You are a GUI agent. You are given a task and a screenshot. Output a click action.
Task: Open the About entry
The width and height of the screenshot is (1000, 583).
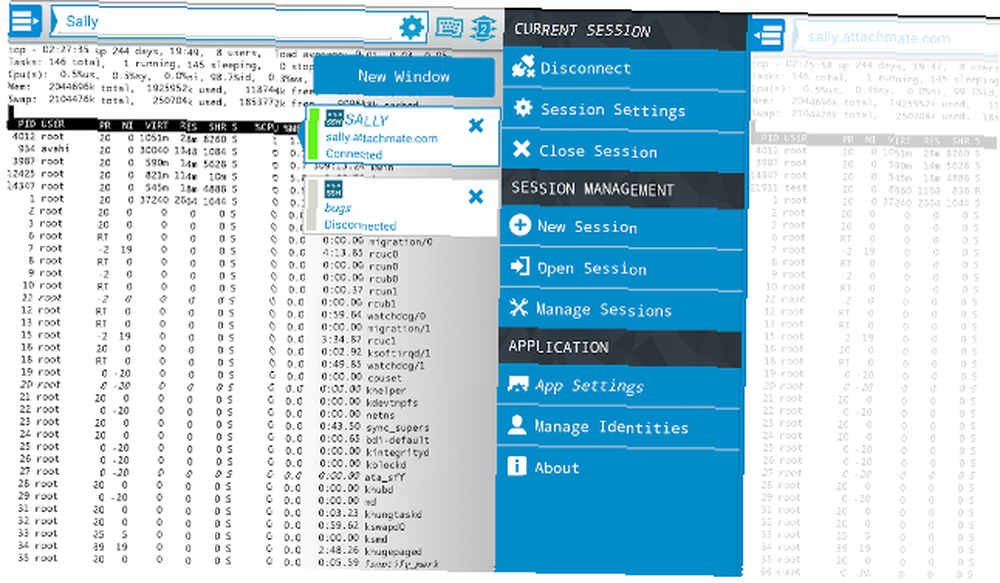(x=617, y=468)
